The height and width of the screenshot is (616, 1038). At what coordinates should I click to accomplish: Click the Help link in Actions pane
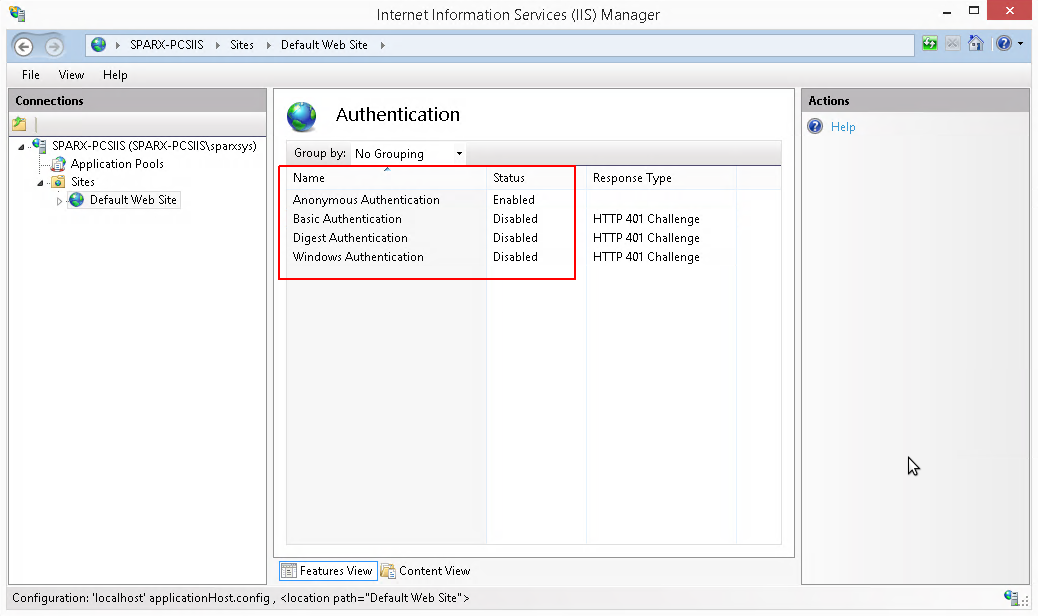click(x=843, y=127)
